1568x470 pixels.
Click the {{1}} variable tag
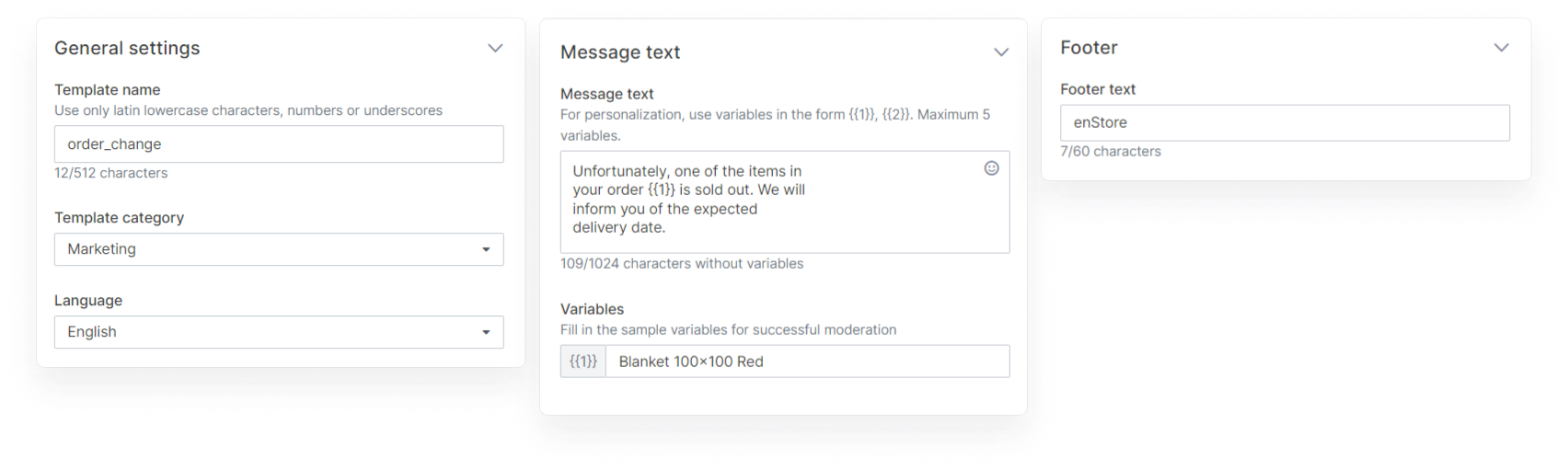click(583, 361)
